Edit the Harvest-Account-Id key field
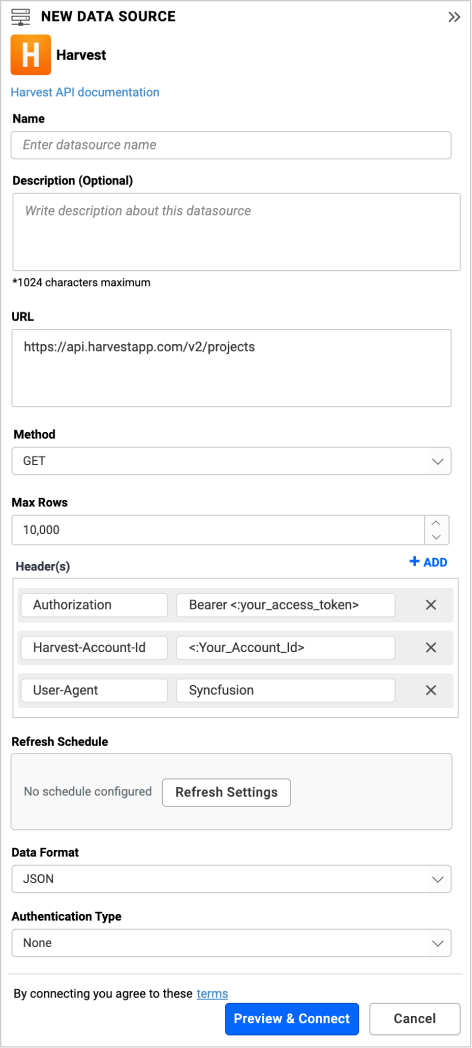The height and width of the screenshot is (1048, 472). pyautogui.click(x=94, y=648)
